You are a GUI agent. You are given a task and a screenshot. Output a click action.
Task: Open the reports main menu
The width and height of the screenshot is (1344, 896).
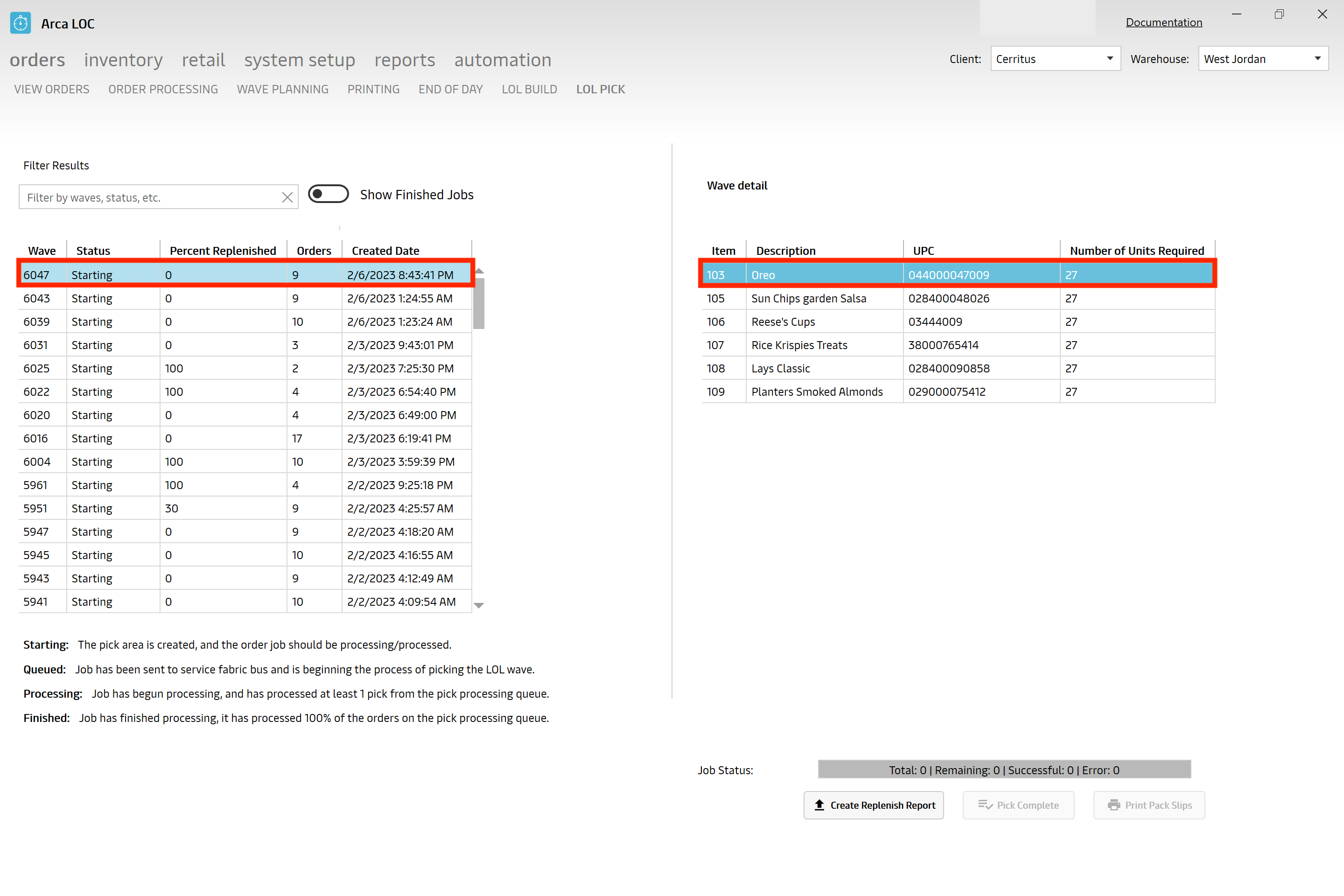coord(405,60)
